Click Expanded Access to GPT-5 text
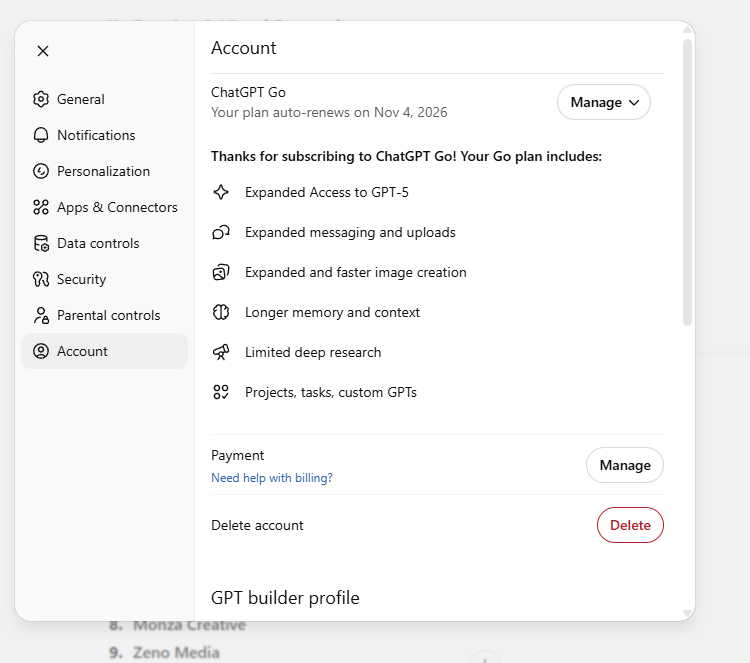This screenshot has width=750, height=663. [x=327, y=192]
